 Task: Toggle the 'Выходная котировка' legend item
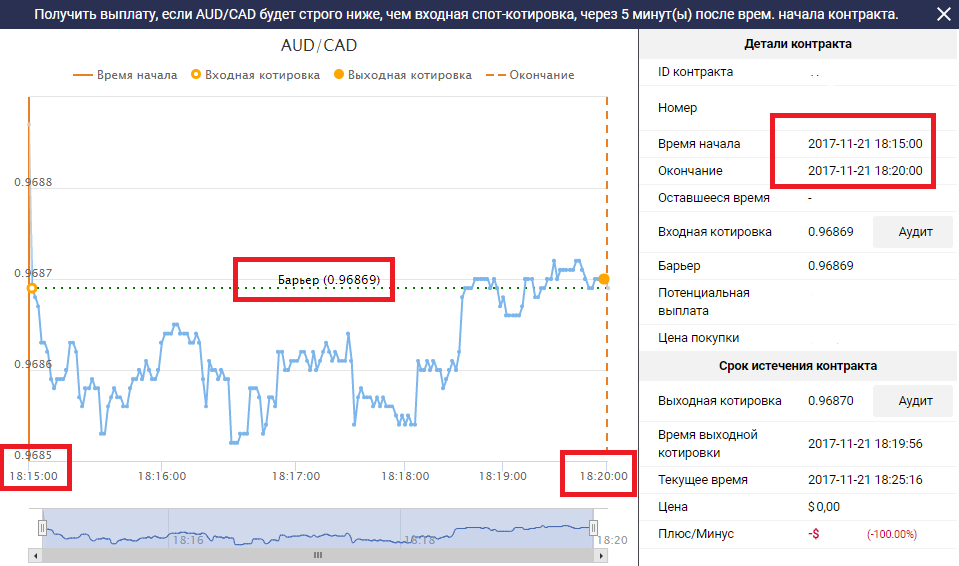(402, 75)
